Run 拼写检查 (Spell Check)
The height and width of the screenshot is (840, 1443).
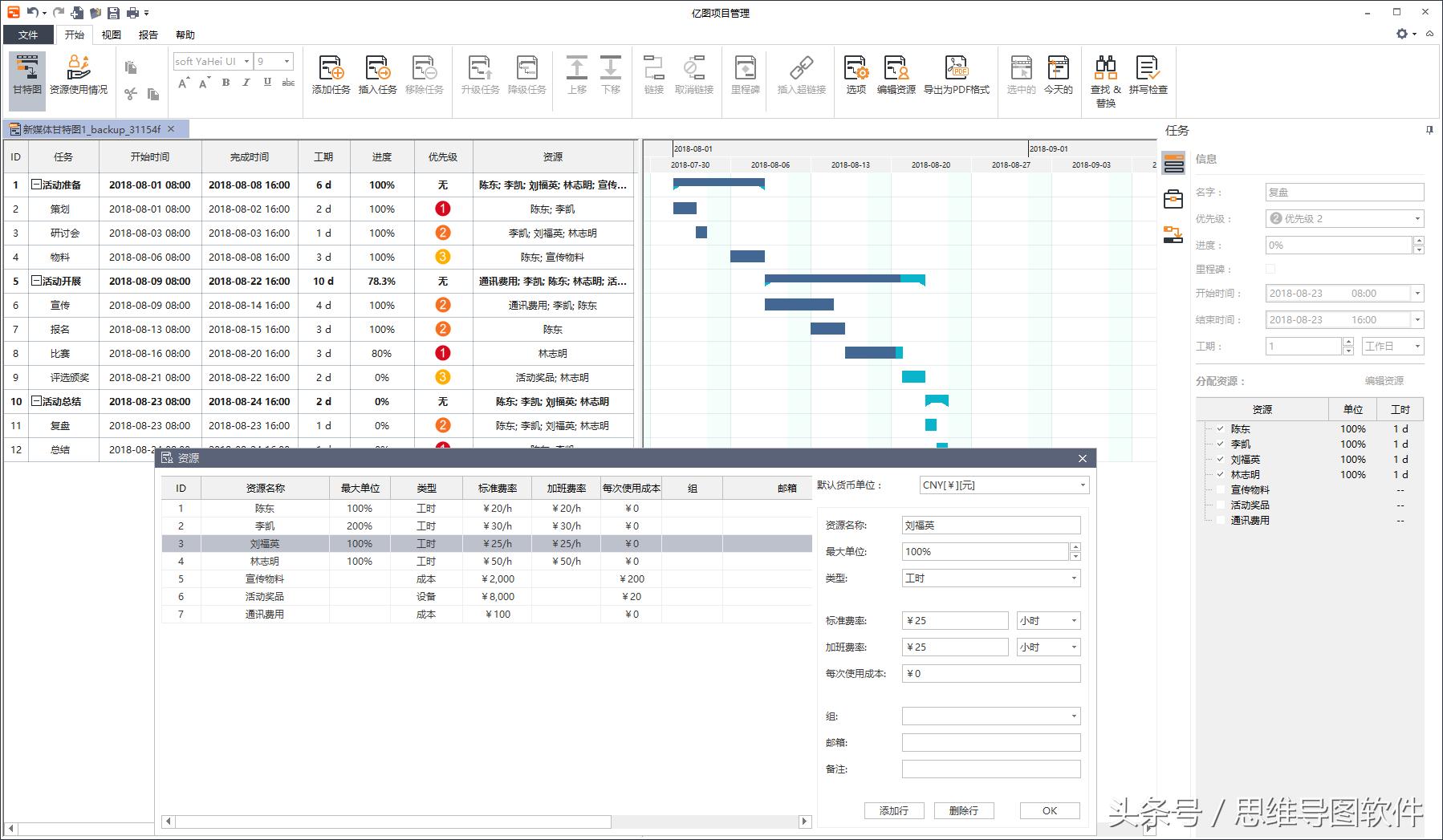tap(1148, 75)
